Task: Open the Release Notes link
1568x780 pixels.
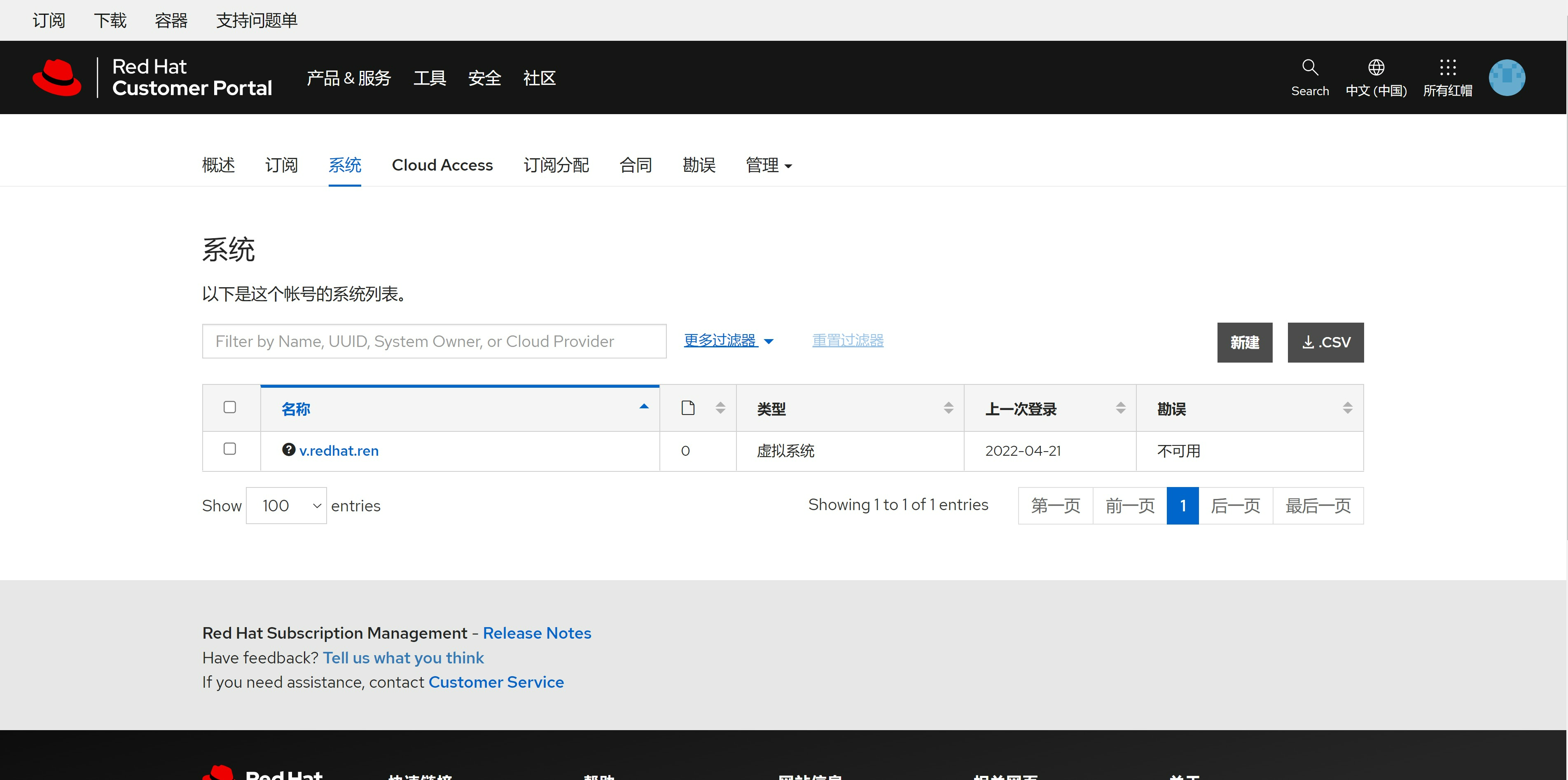Action: click(536, 632)
